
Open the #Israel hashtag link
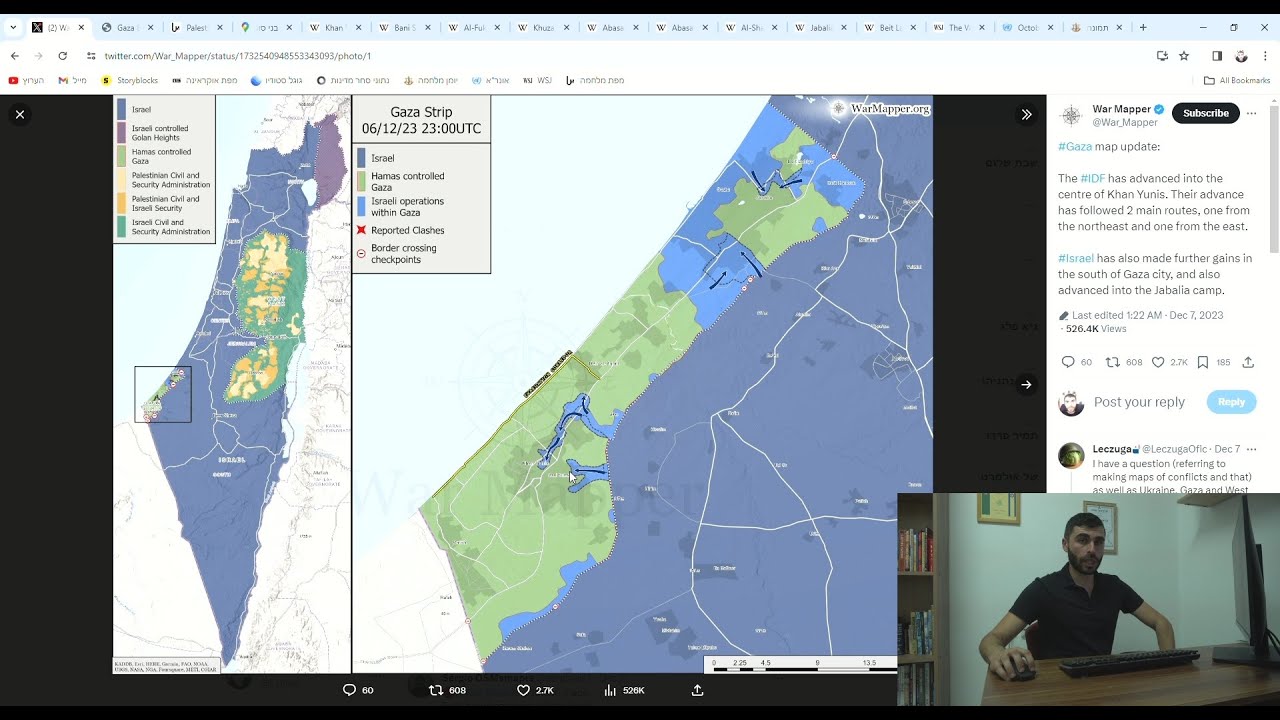click(x=1076, y=258)
